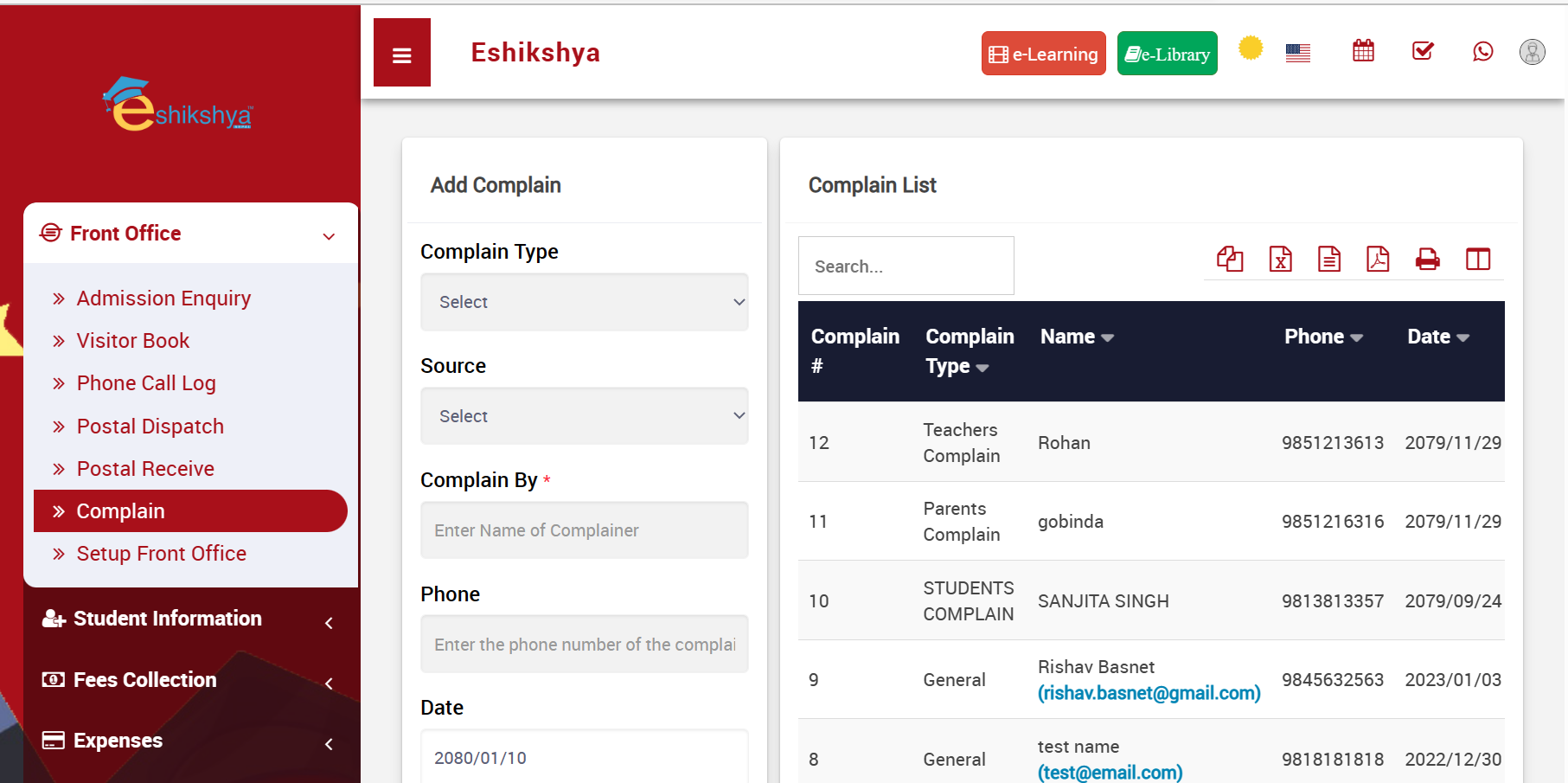Open the user profile avatar

[1532, 52]
